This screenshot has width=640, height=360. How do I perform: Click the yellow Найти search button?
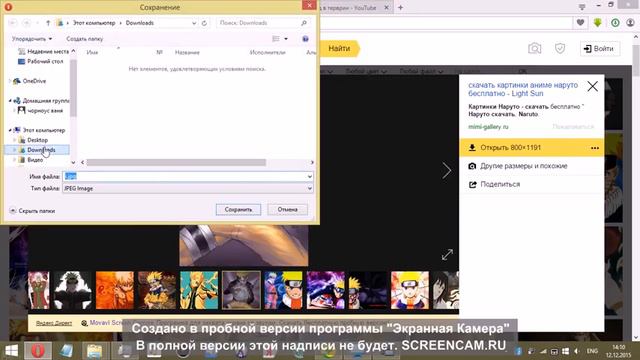pos(339,49)
